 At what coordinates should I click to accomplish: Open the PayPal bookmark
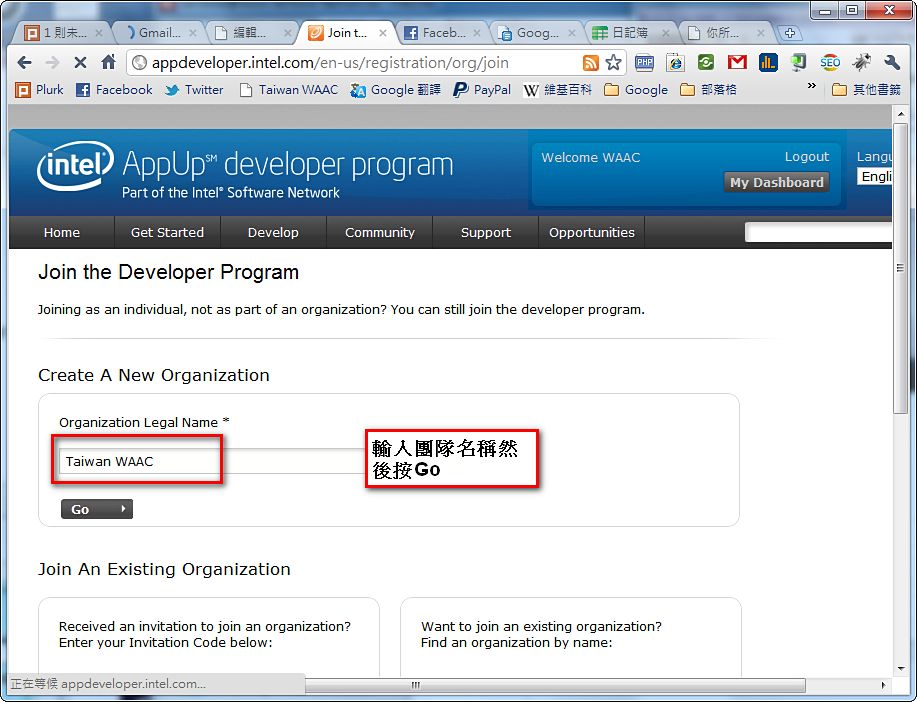pyautogui.click(x=482, y=90)
